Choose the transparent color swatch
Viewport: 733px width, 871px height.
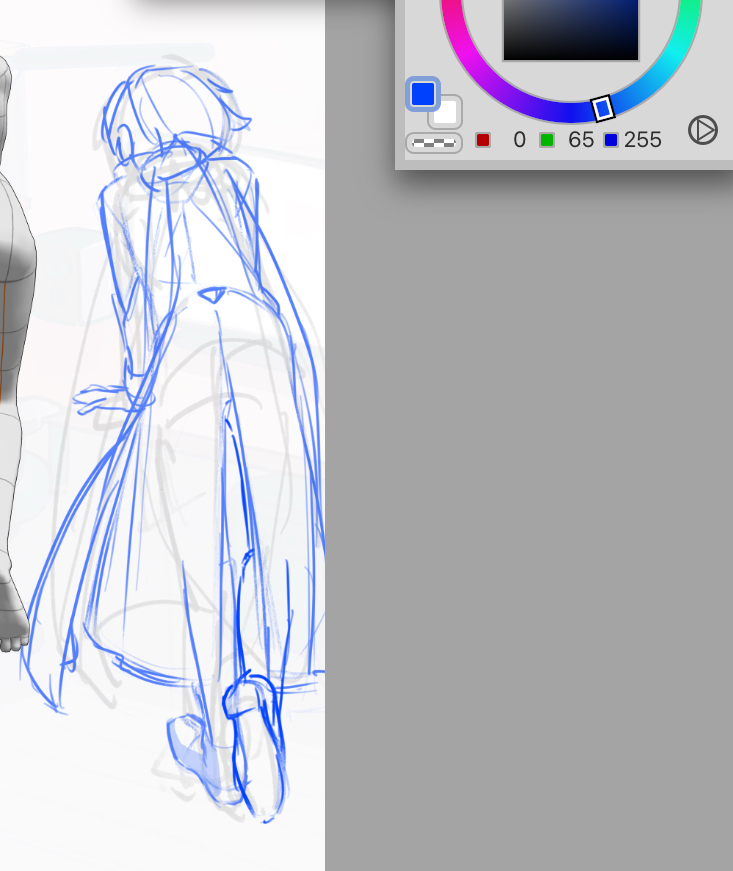(x=433, y=143)
